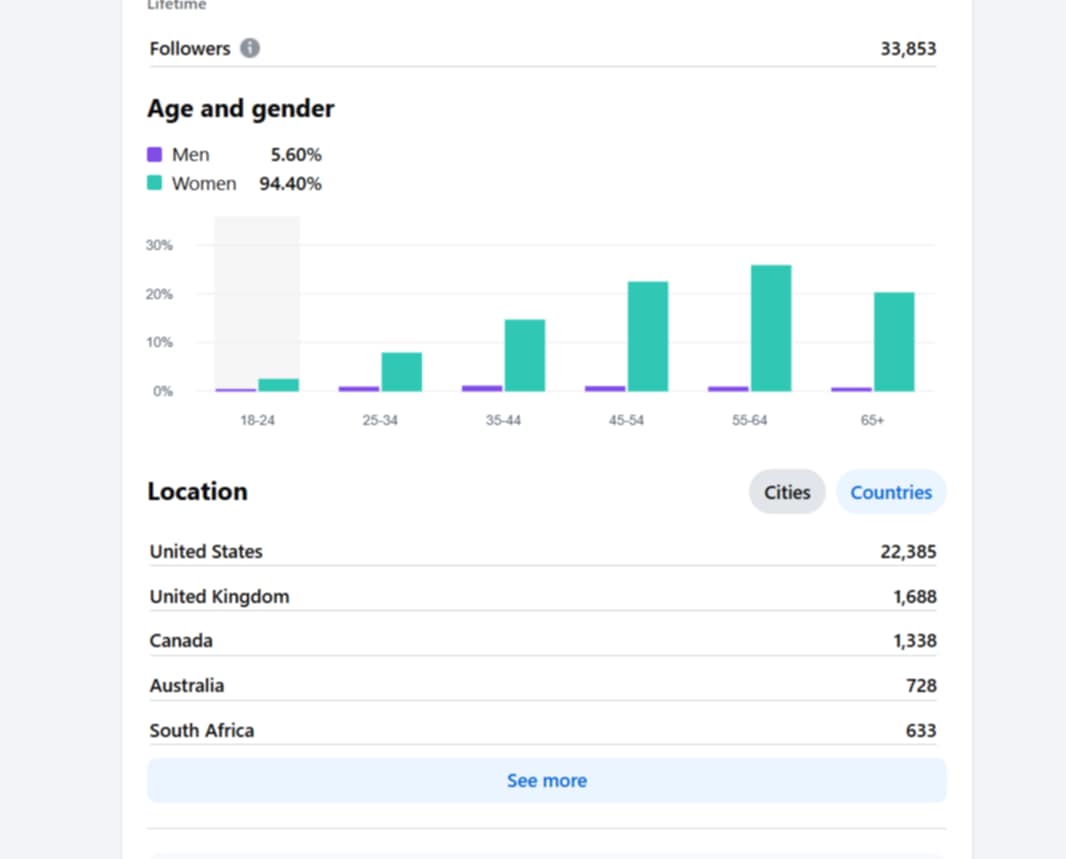Click the Australia location entry
This screenshot has width=1066, height=859.
pos(542,686)
